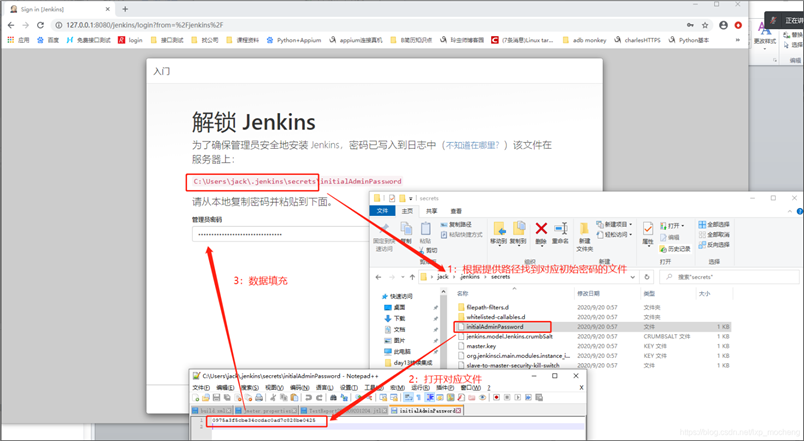The image size is (804, 441).
Task: Click Notepad++ macro Record red-dot icon
Action: [496, 397]
